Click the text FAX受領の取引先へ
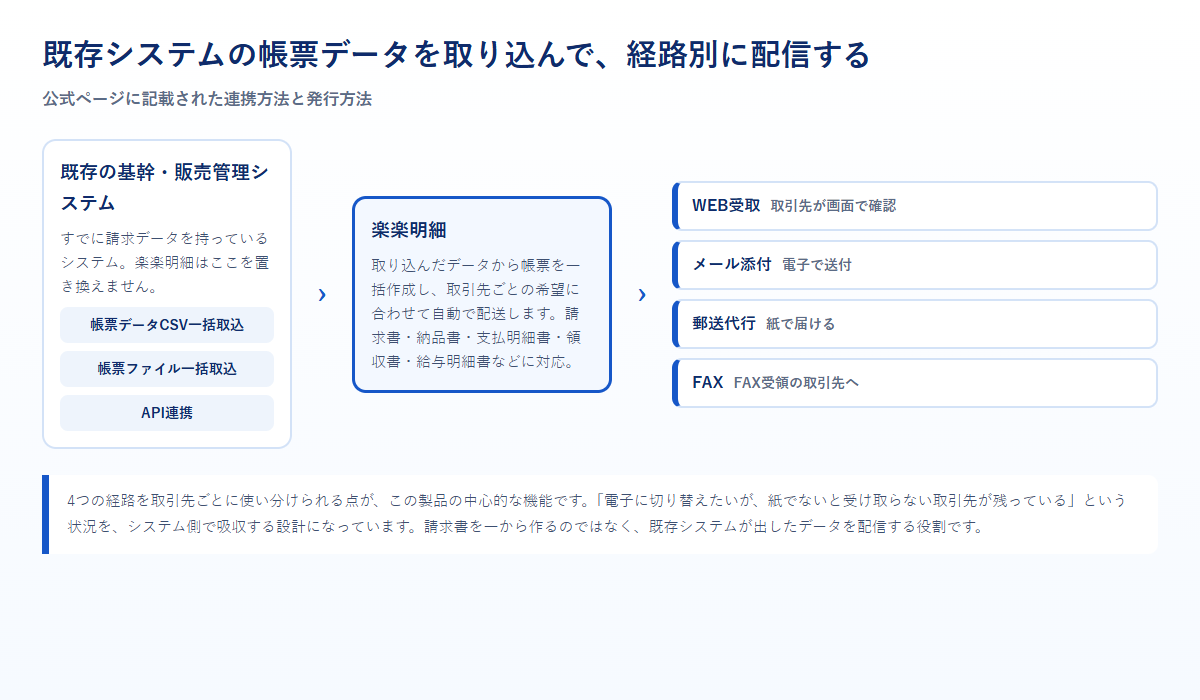1200x700 pixels. (x=796, y=383)
